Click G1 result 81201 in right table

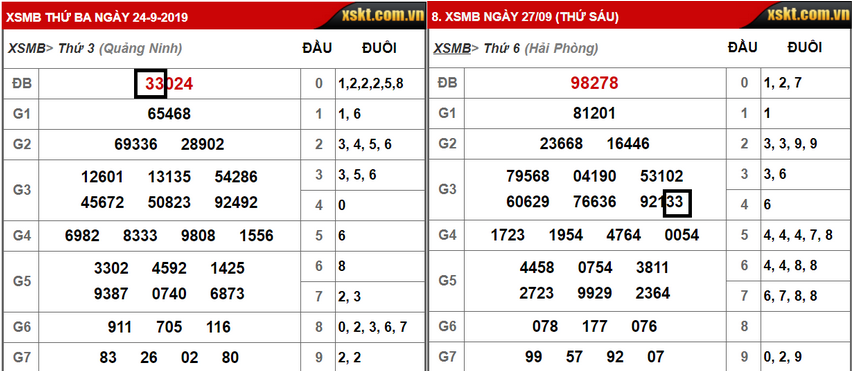tap(594, 113)
